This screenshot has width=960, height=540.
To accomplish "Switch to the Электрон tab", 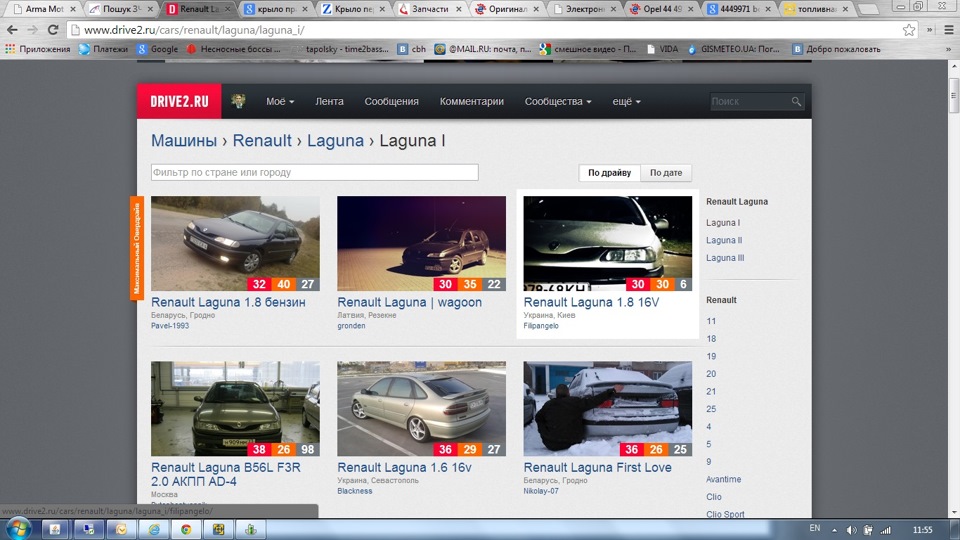I will 583,9.
